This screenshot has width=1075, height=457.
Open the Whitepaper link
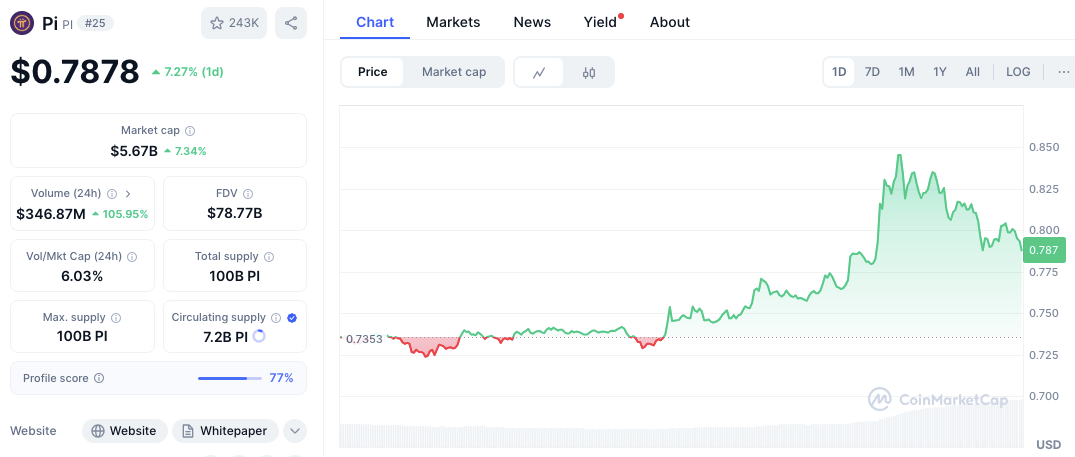[225, 431]
